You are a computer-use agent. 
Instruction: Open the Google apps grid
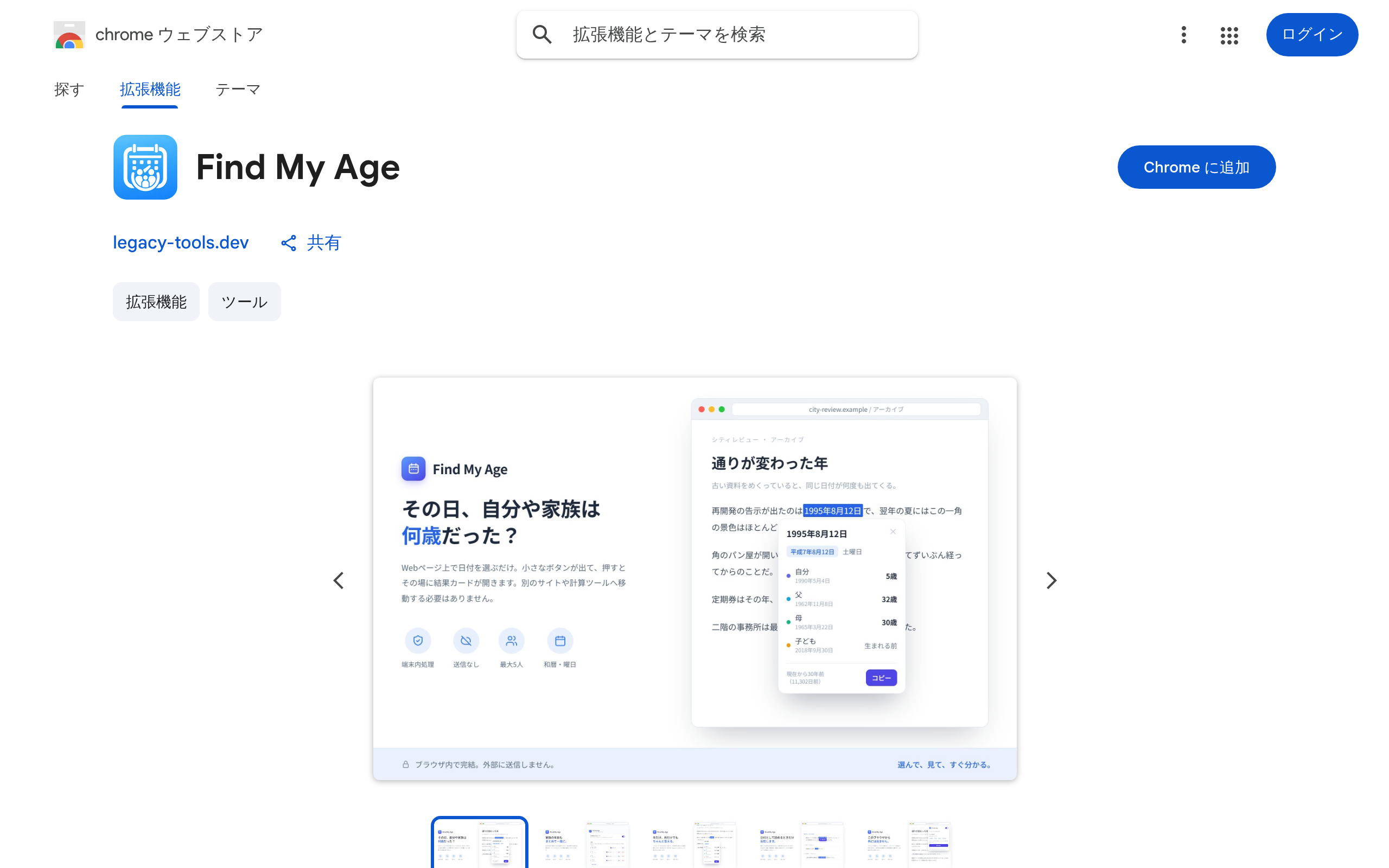tap(1229, 35)
